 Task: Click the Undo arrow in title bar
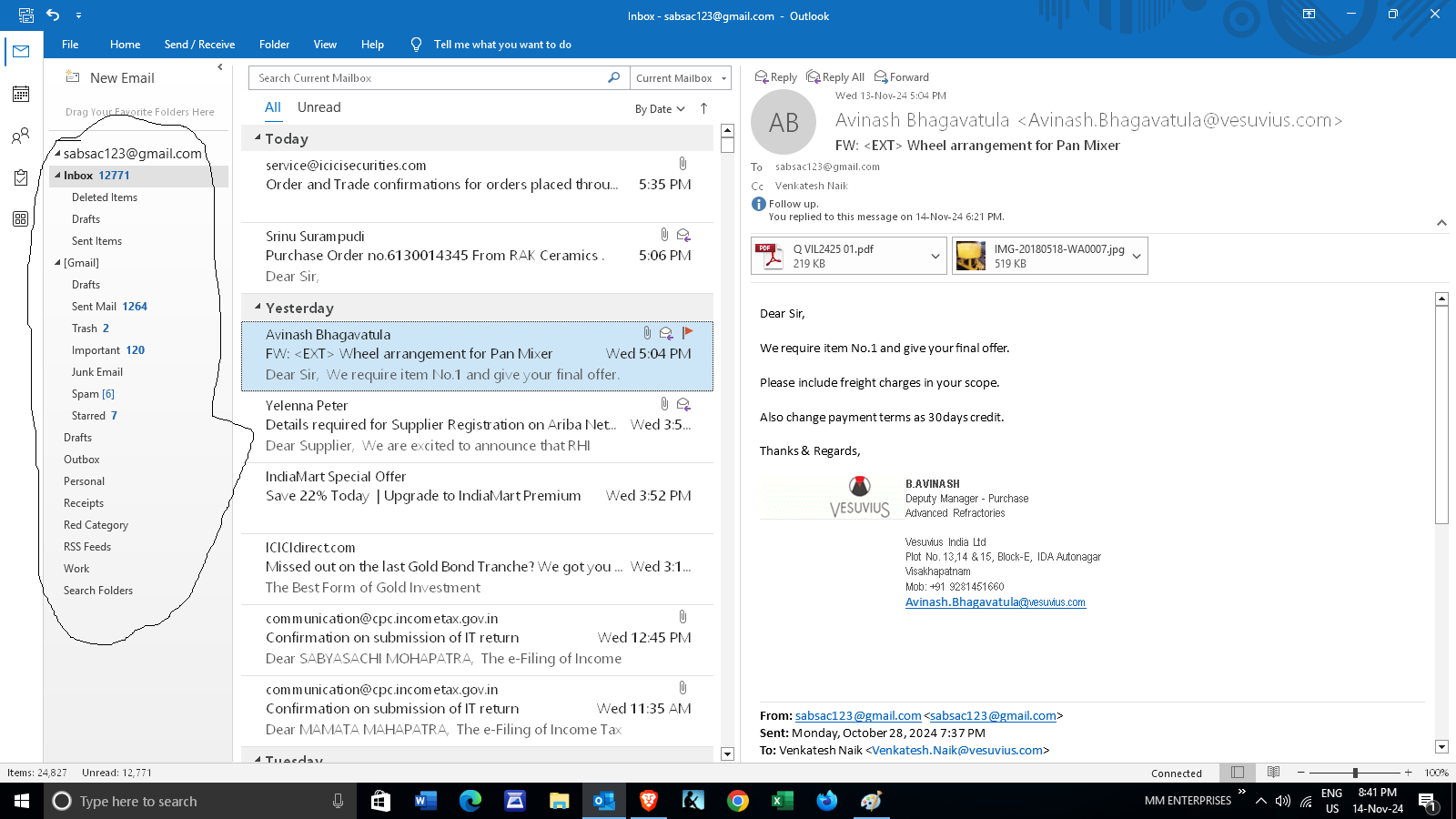click(x=53, y=15)
